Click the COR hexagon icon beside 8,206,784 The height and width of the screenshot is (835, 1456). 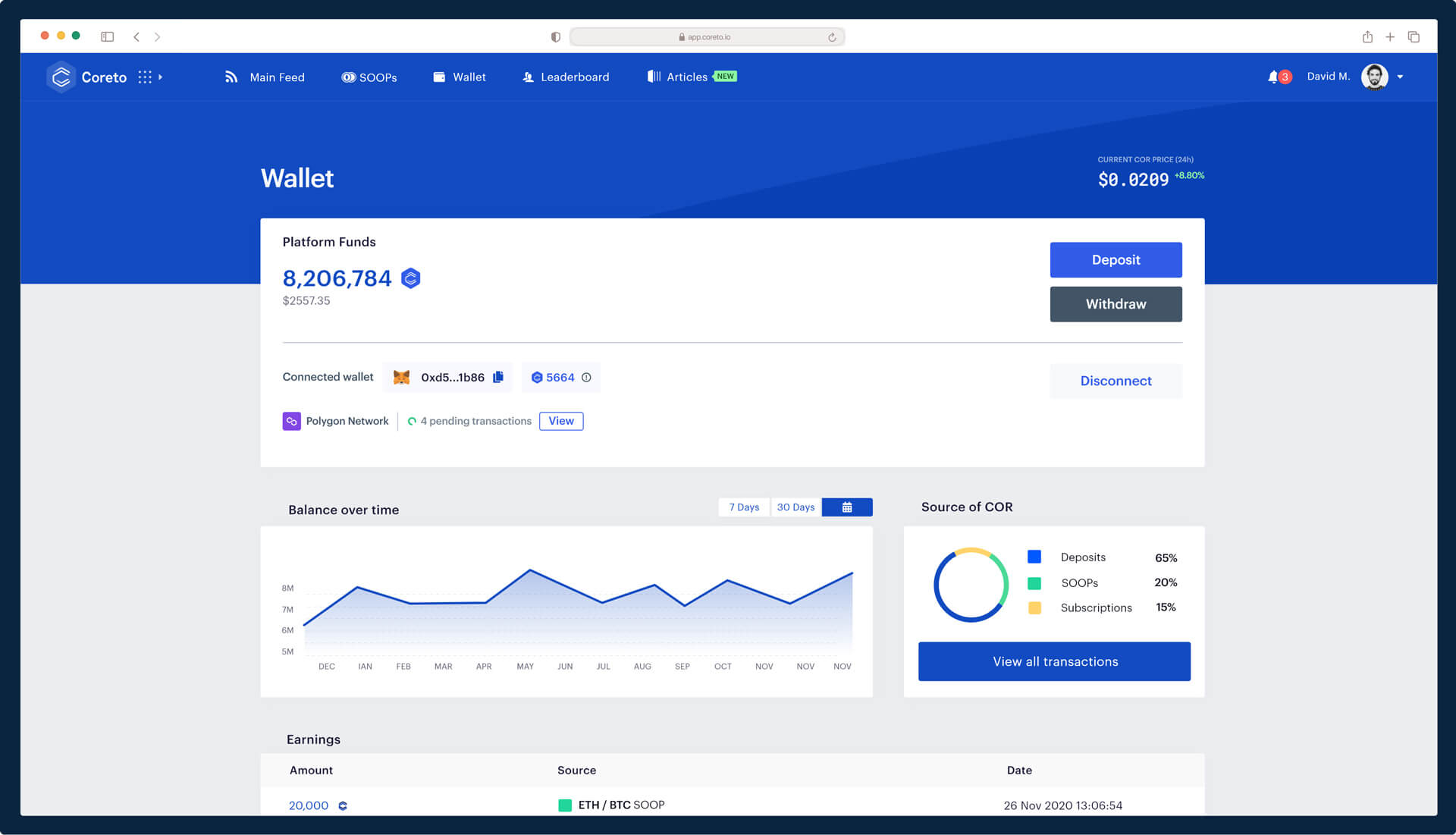[x=410, y=278]
